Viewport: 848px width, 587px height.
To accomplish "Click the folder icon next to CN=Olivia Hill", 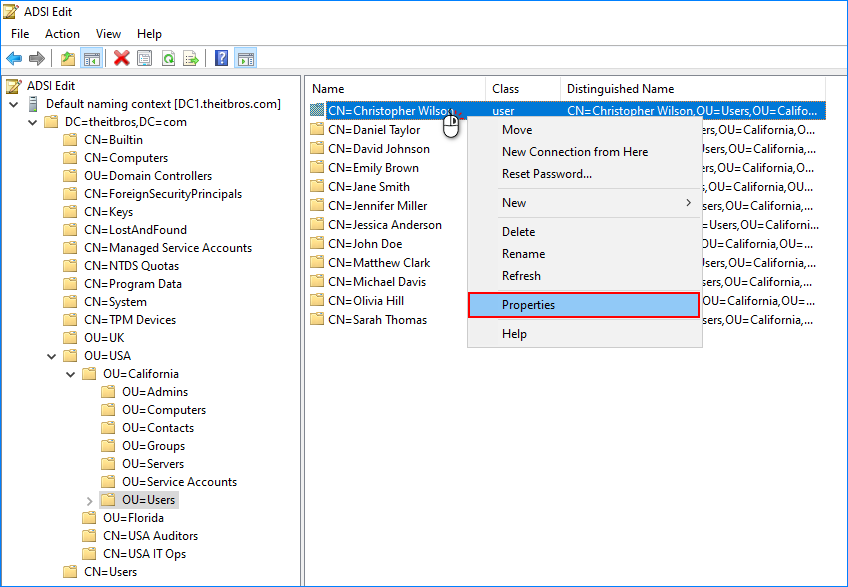I will (317, 300).
